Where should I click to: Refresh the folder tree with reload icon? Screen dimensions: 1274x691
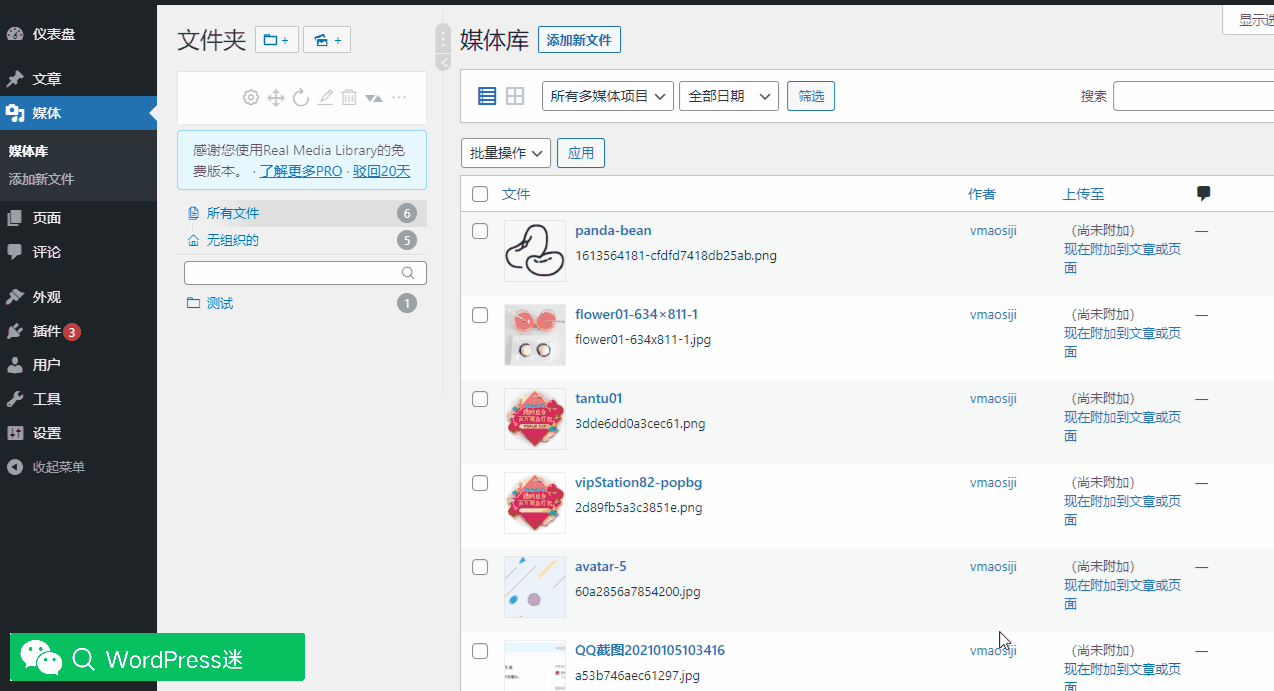tap(300, 97)
